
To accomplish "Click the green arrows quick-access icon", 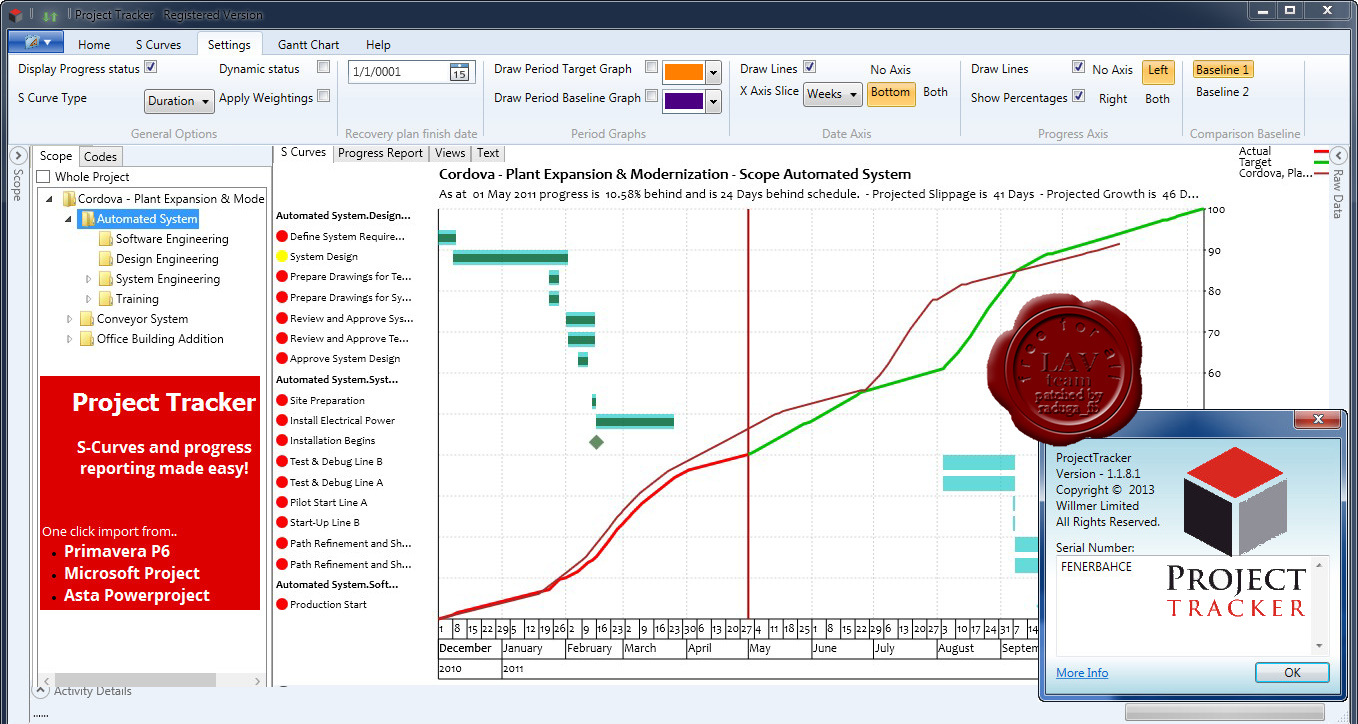I will 48,15.
